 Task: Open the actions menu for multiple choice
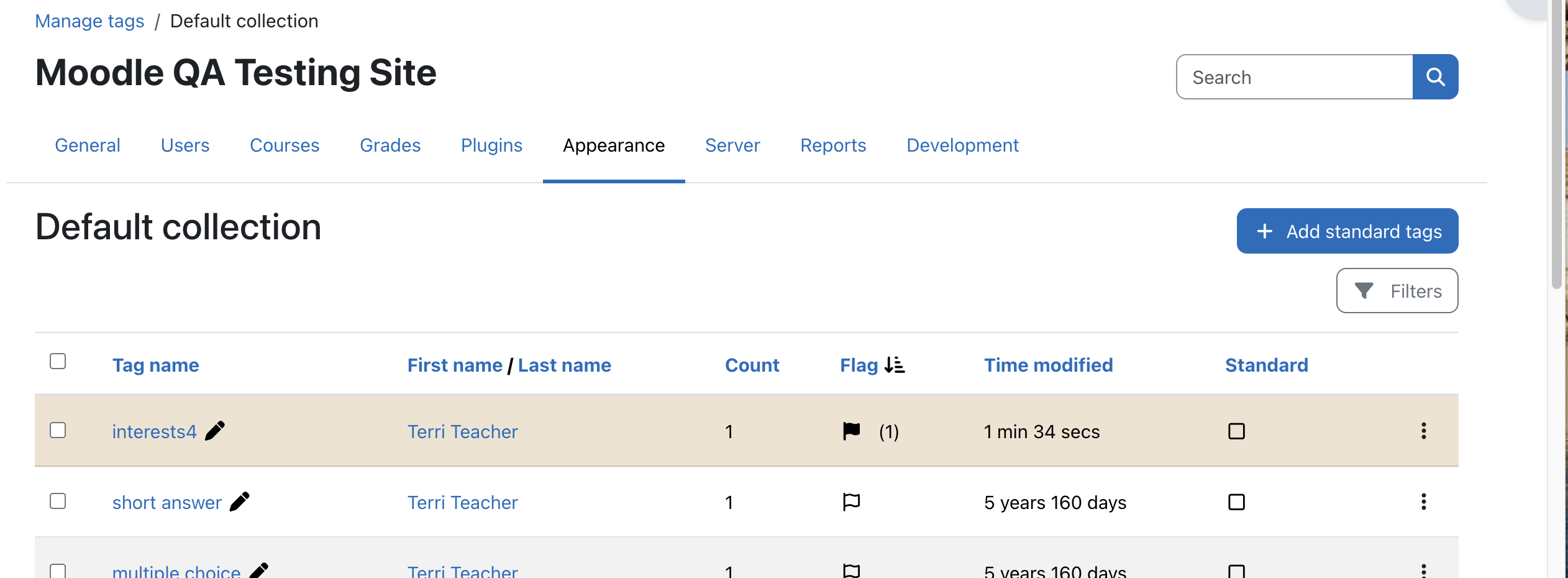click(1423, 571)
